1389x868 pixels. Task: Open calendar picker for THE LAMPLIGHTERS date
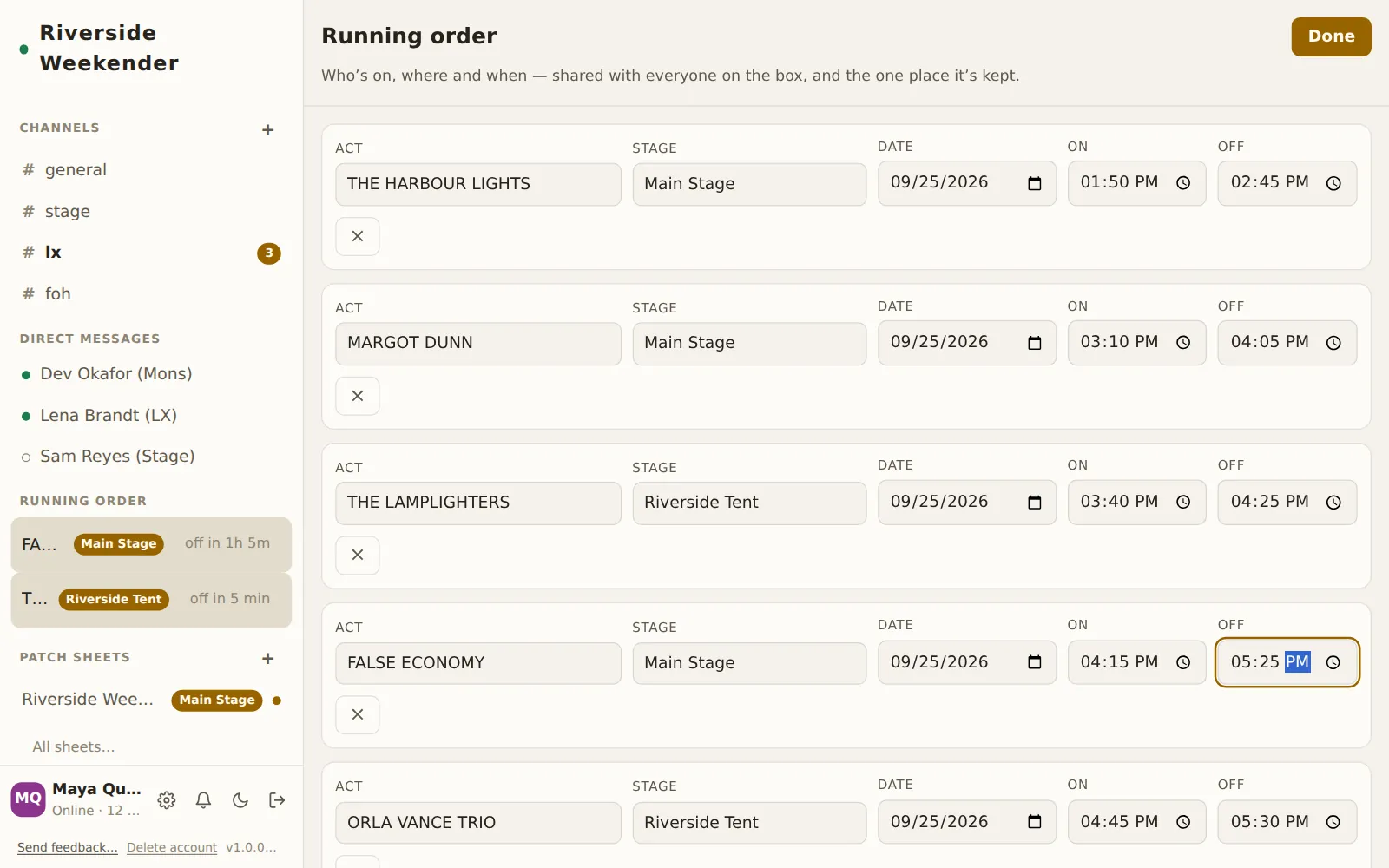(1034, 503)
